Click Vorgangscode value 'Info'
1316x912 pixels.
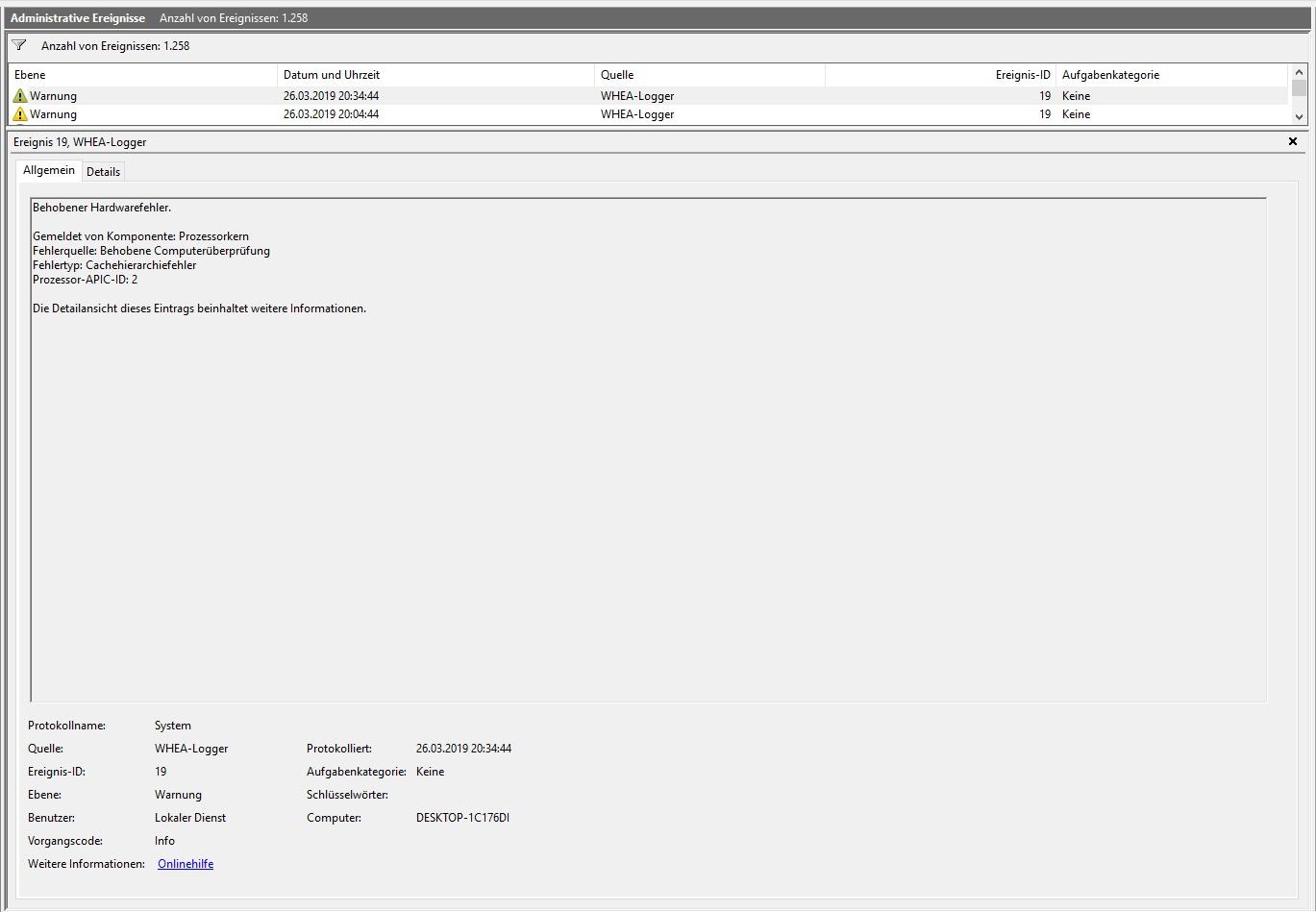pos(164,841)
